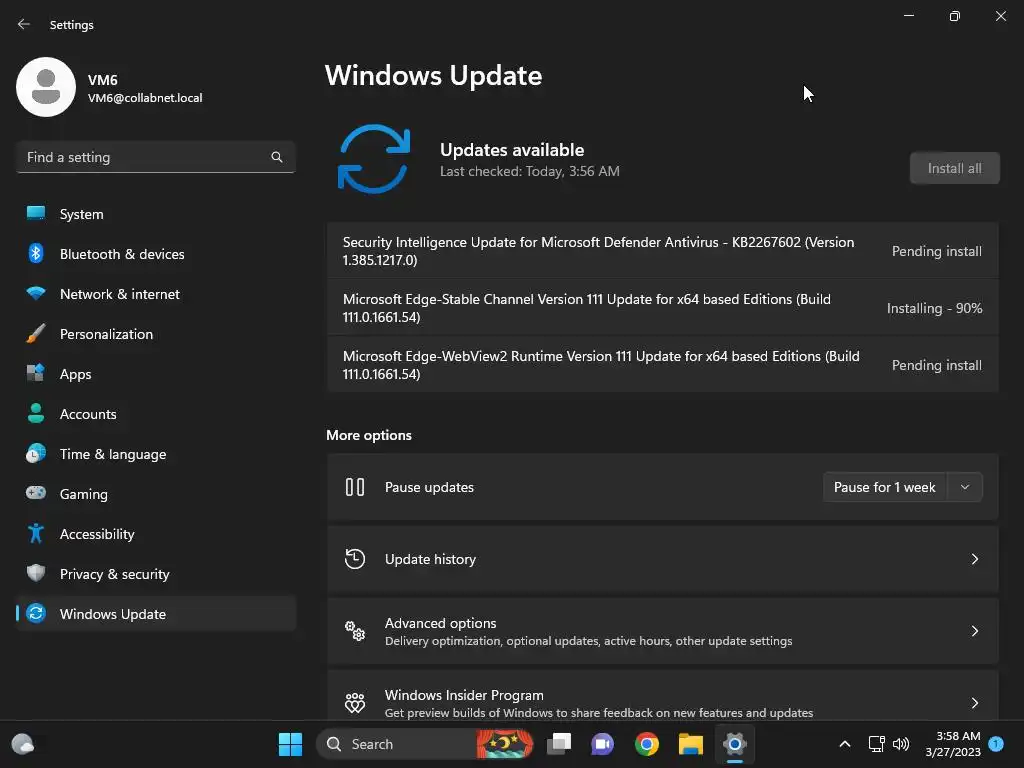Click the large update sync arrows icon
1024x768 pixels.
click(x=374, y=159)
